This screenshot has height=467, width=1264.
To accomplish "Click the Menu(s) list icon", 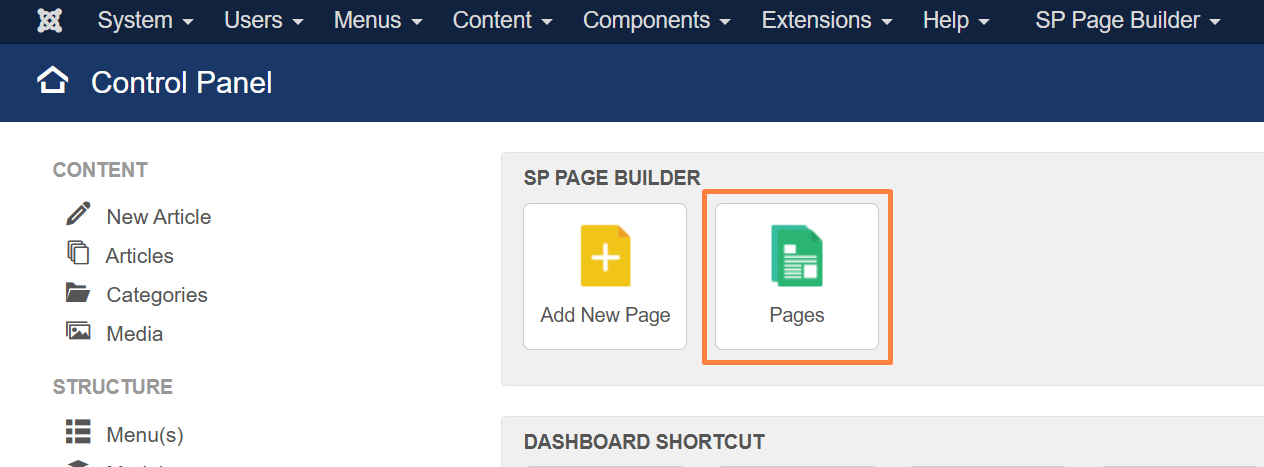I will tap(78, 432).
